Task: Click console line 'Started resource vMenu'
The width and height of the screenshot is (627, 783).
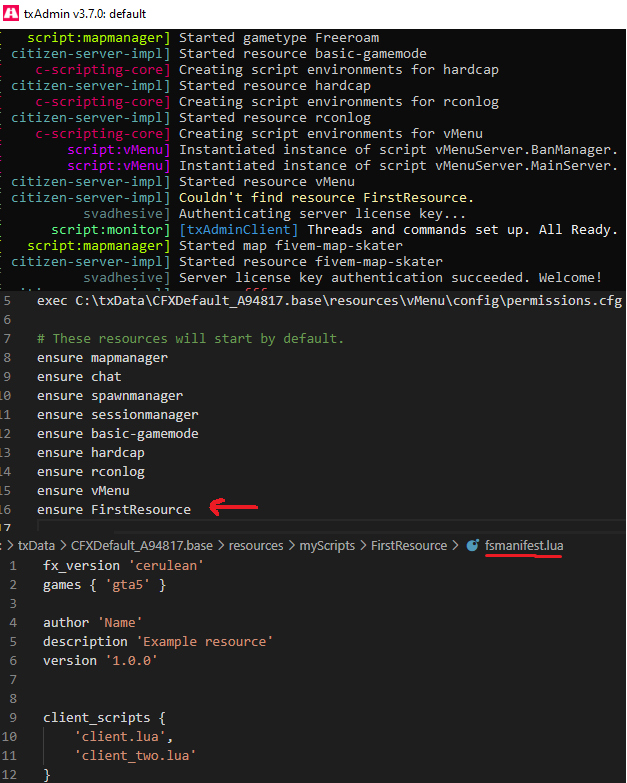Action: (x=267, y=181)
